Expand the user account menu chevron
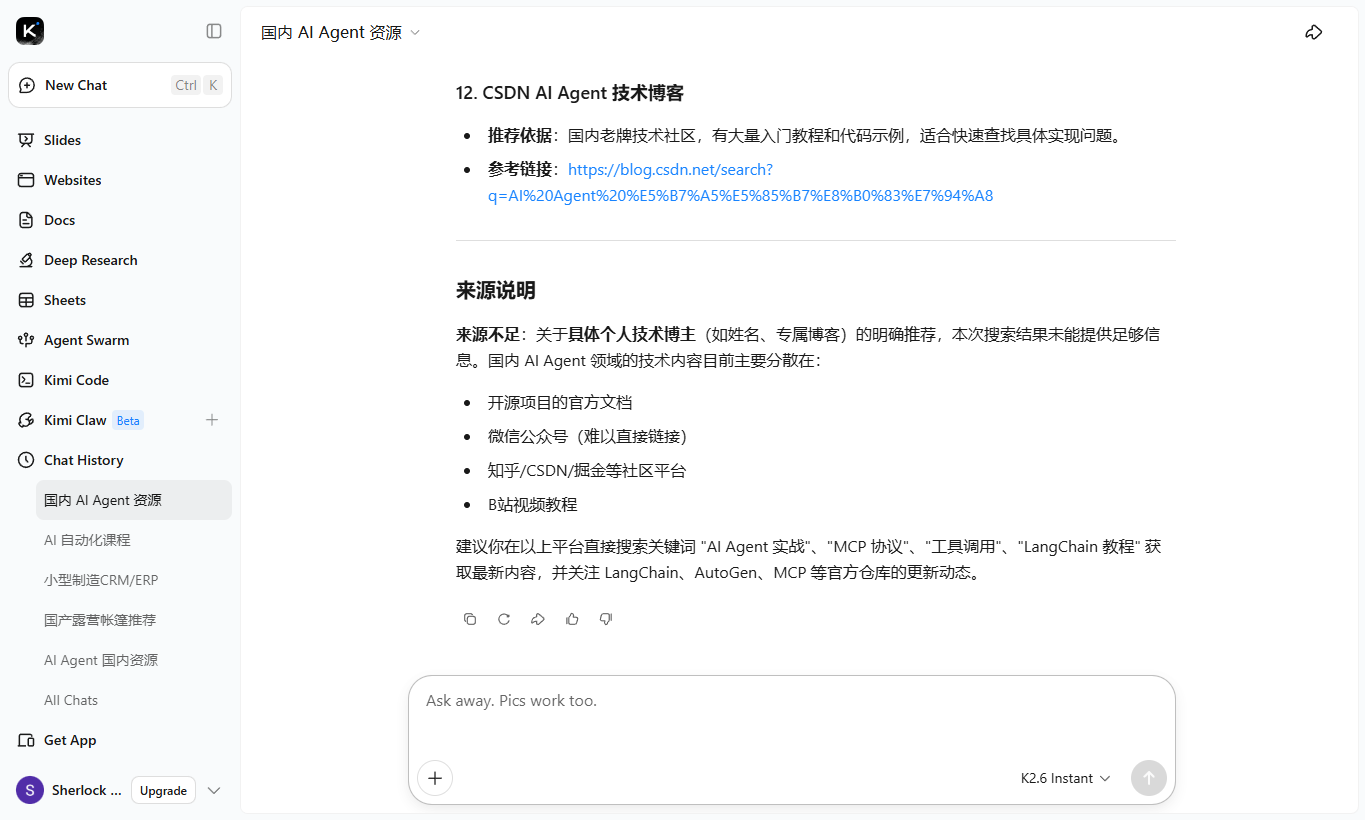The height and width of the screenshot is (820, 1365). (x=214, y=790)
